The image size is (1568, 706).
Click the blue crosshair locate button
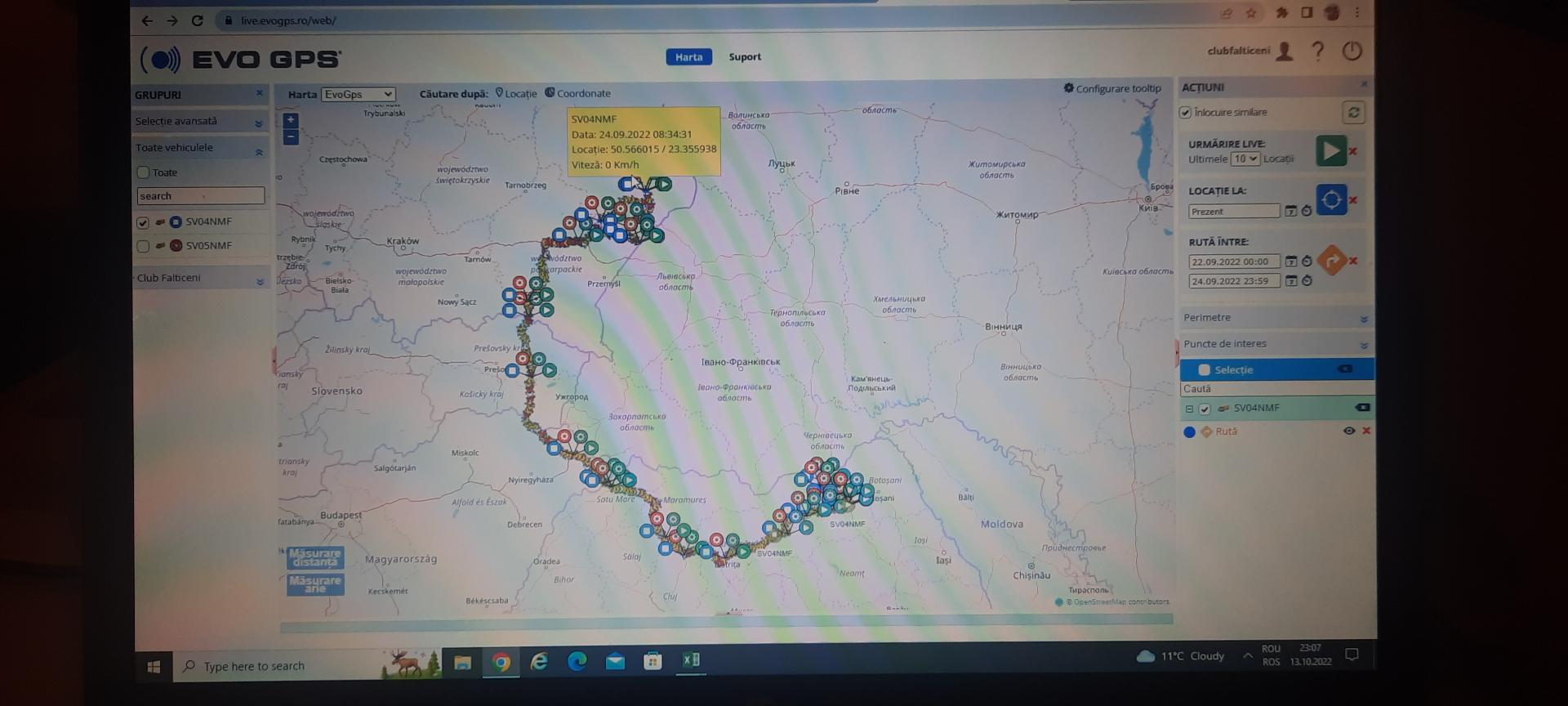click(x=1331, y=200)
